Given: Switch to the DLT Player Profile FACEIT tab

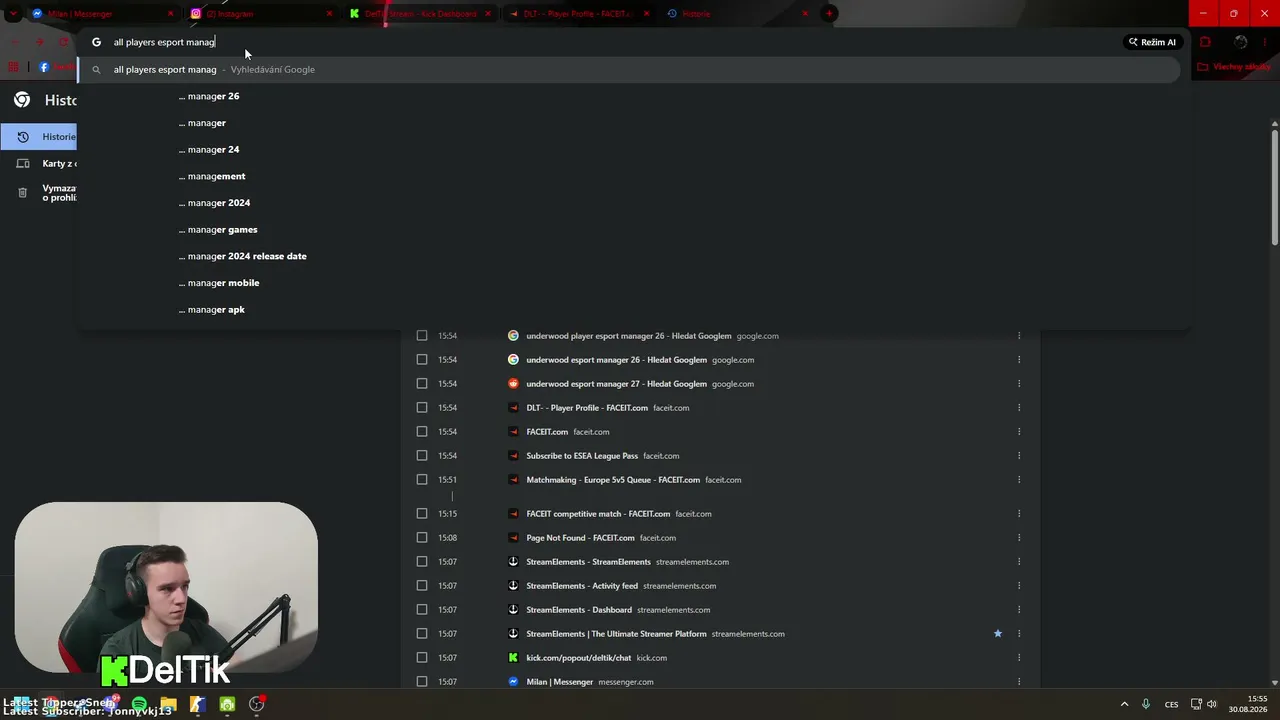Looking at the screenshot, I should coord(579,14).
